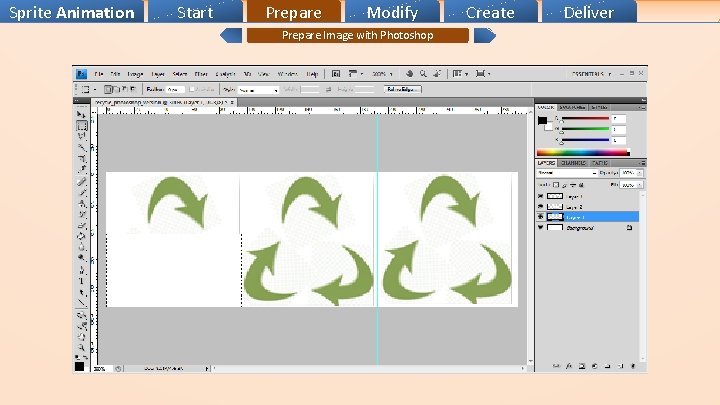Select the Move tool
The height and width of the screenshot is (405, 720).
pyautogui.click(x=81, y=114)
